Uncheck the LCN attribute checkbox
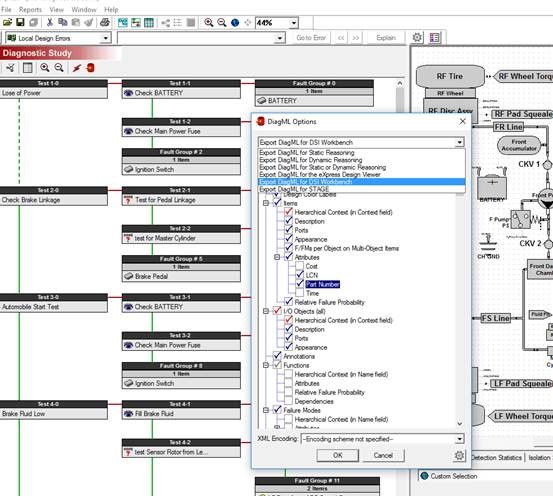The height and width of the screenshot is (496, 553). pos(299,275)
